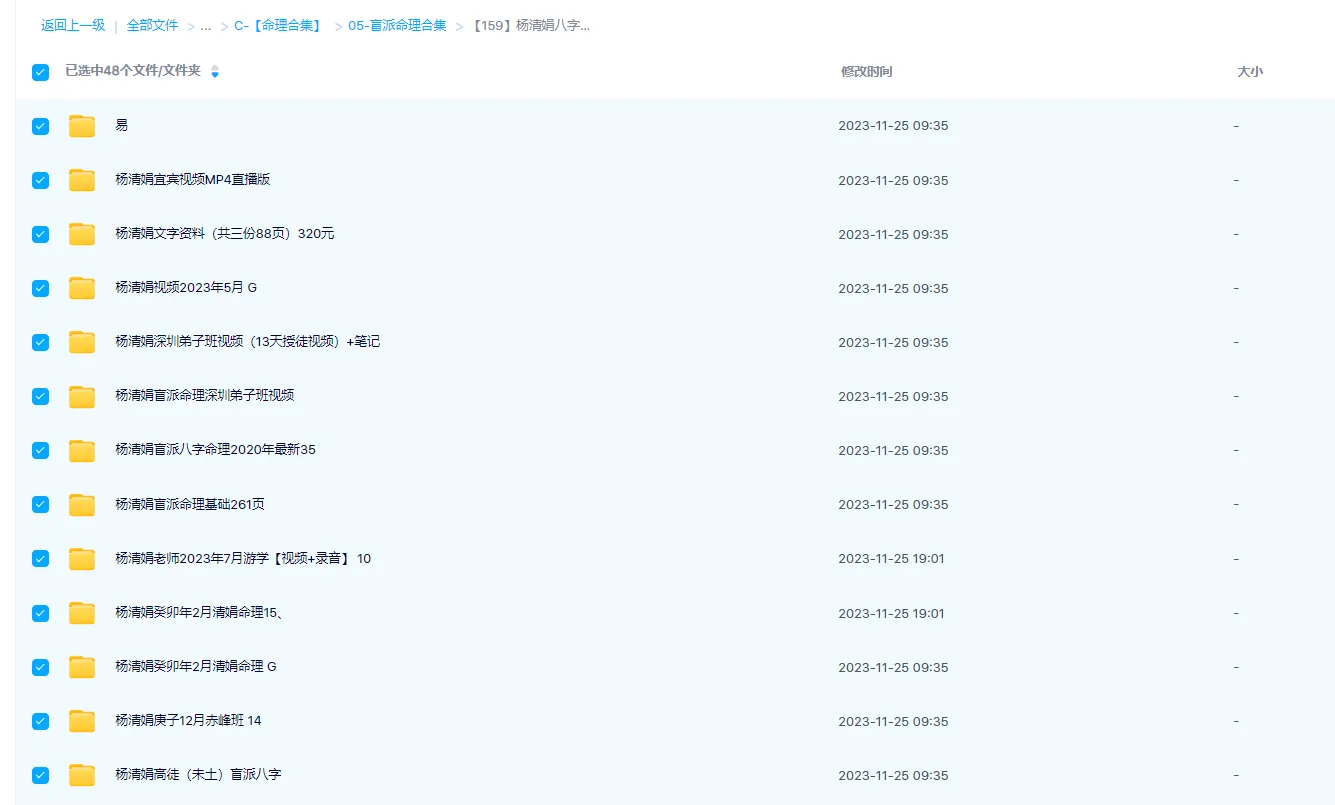The width and height of the screenshot is (1335, 805).
Task: Uncheck checkbox for 杨清娟庚子12月赤峰班 14
Action: 40,721
